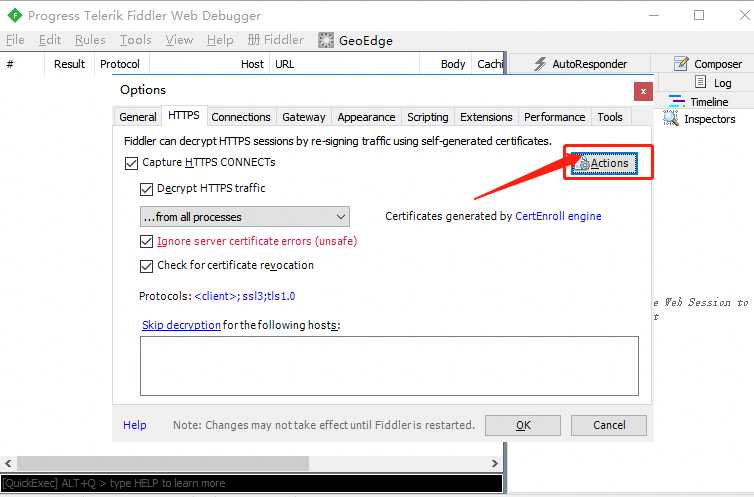Open the Edit menu
This screenshot has height=497, width=754.
click(x=50, y=40)
